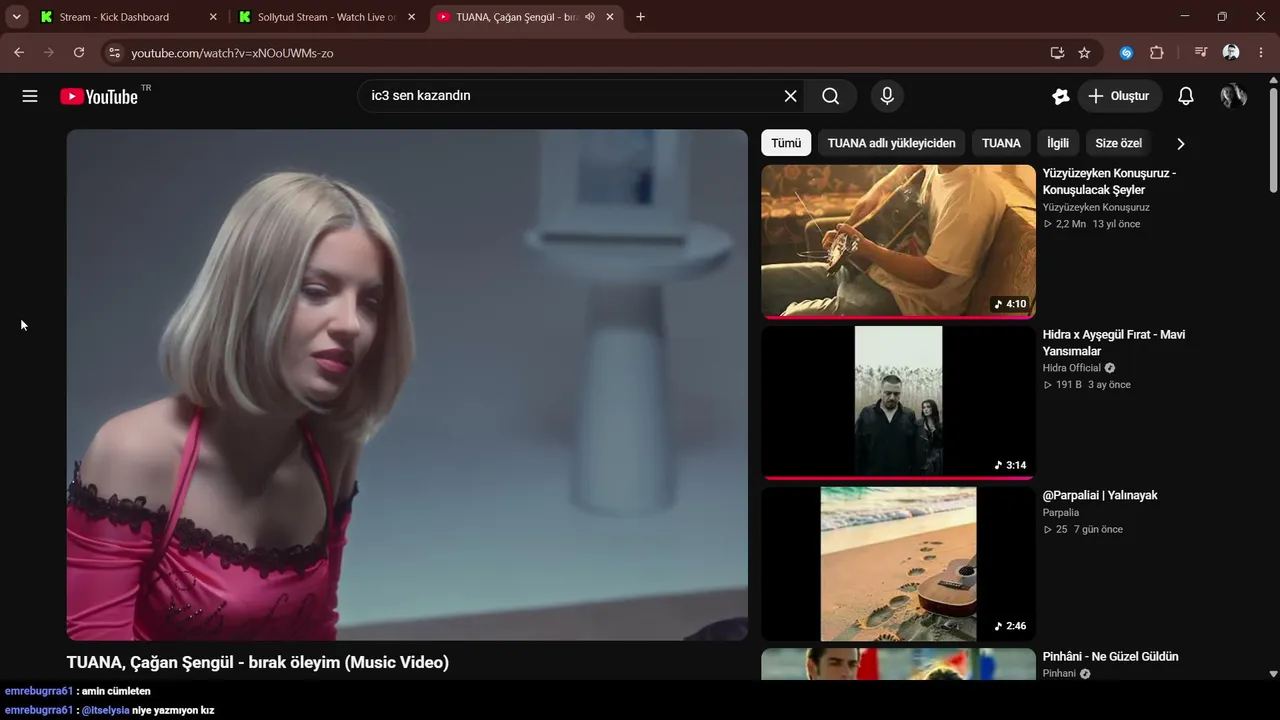Viewport: 1280px width, 720px height.
Task: Go to the YouTube home logo
Action: click(99, 96)
